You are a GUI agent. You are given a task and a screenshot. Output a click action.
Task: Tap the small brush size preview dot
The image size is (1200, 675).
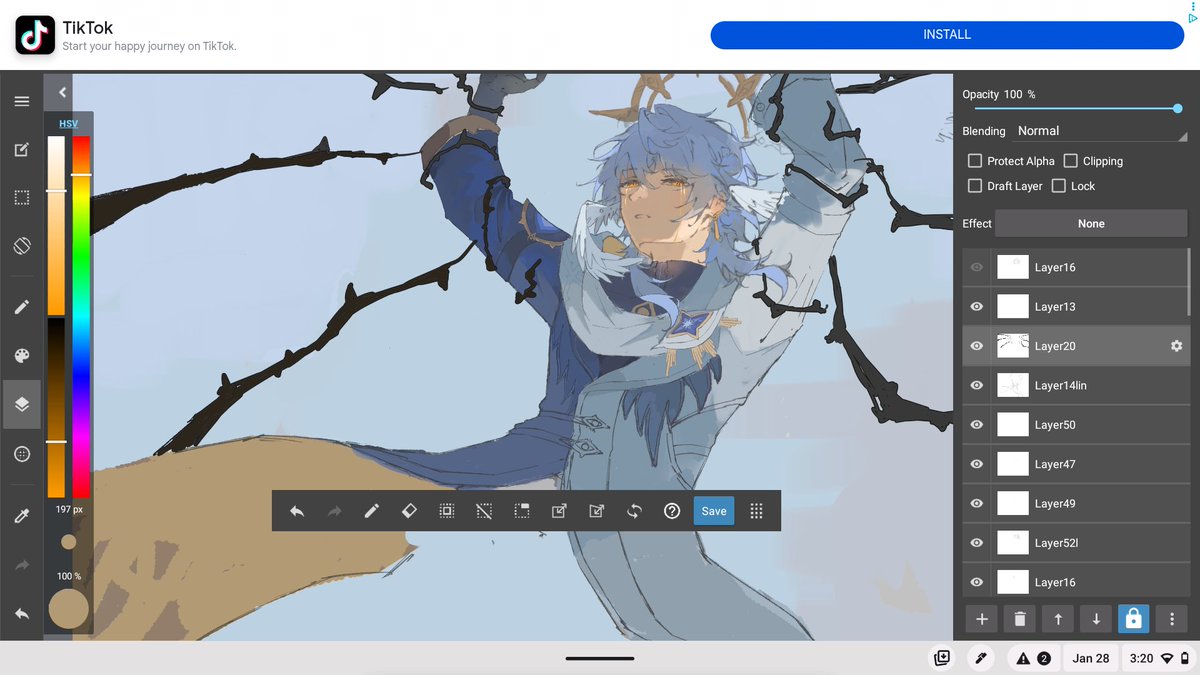[x=68, y=542]
